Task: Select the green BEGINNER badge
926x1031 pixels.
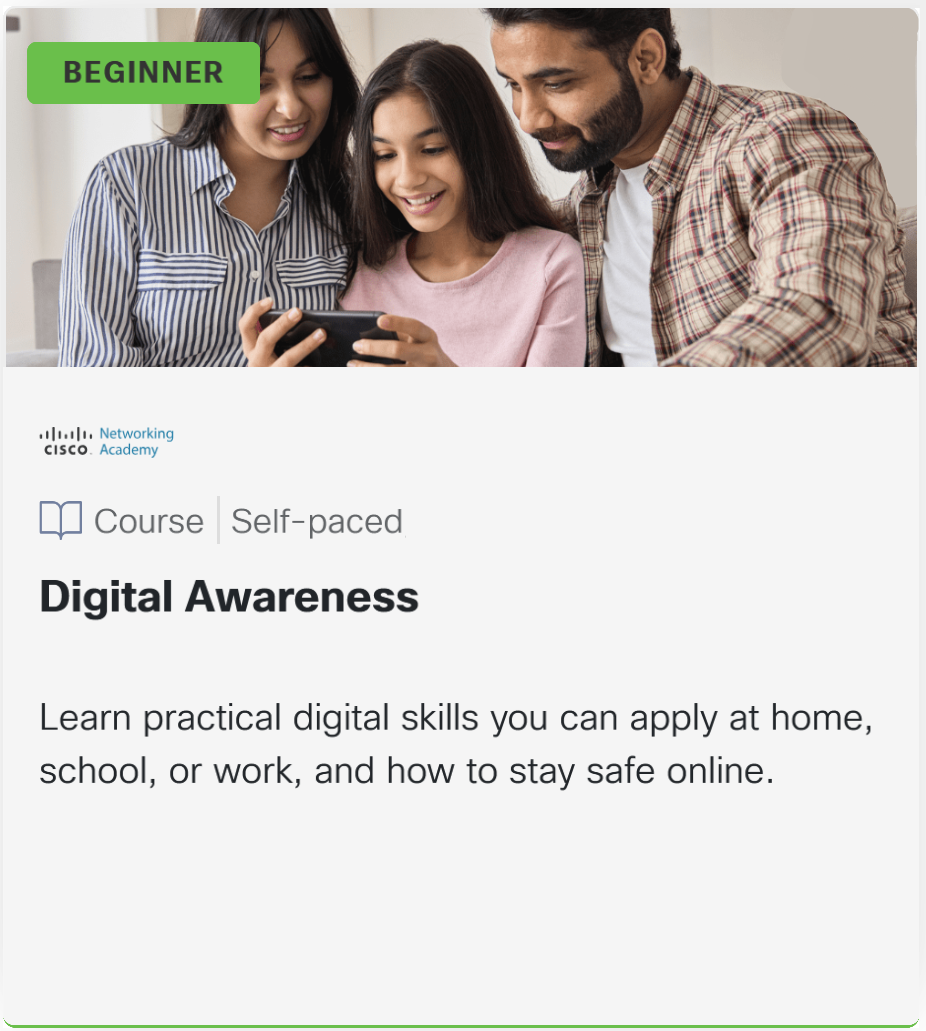Action: 143,72
